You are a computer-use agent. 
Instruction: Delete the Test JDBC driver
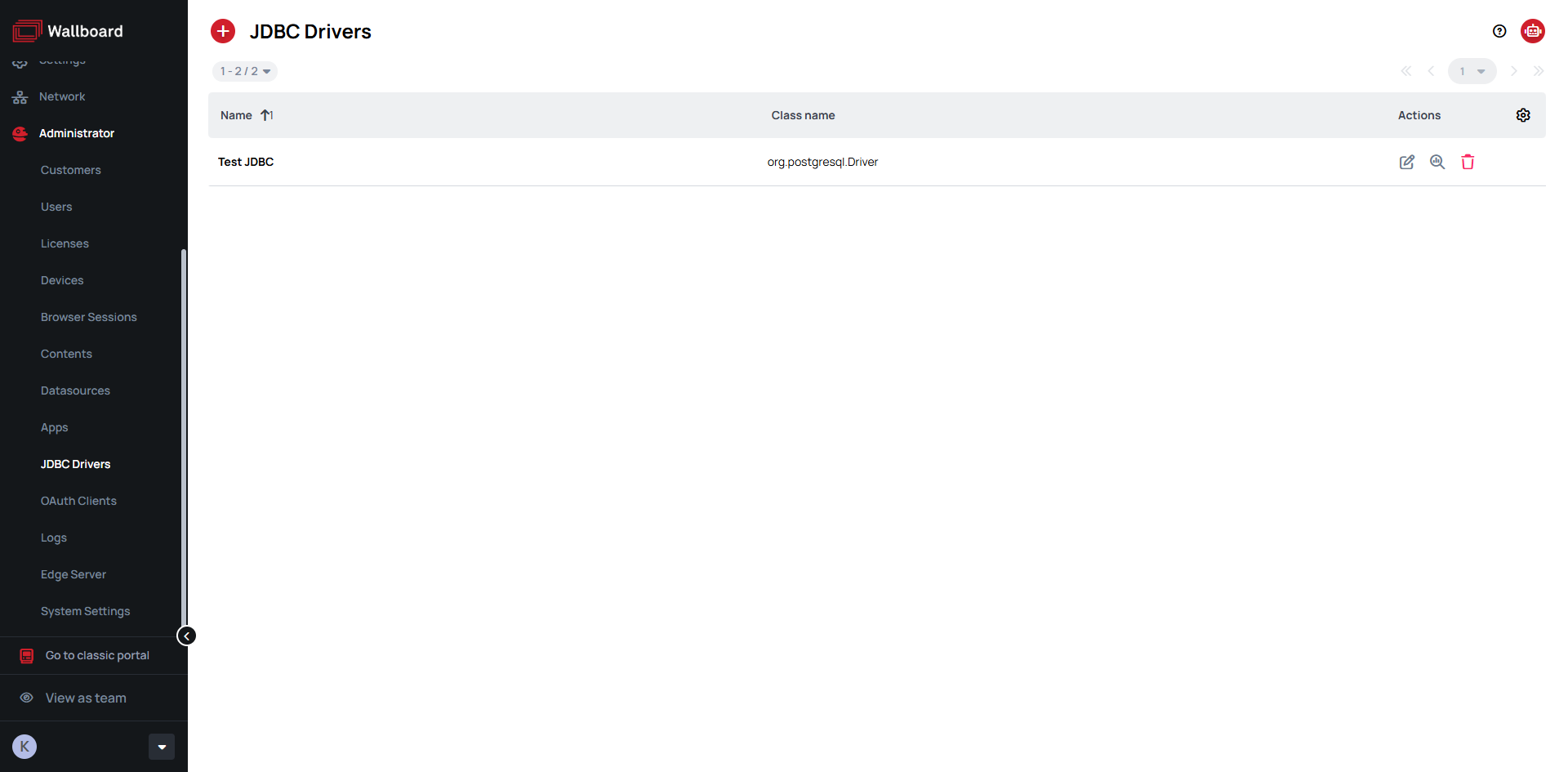[x=1468, y=162]
